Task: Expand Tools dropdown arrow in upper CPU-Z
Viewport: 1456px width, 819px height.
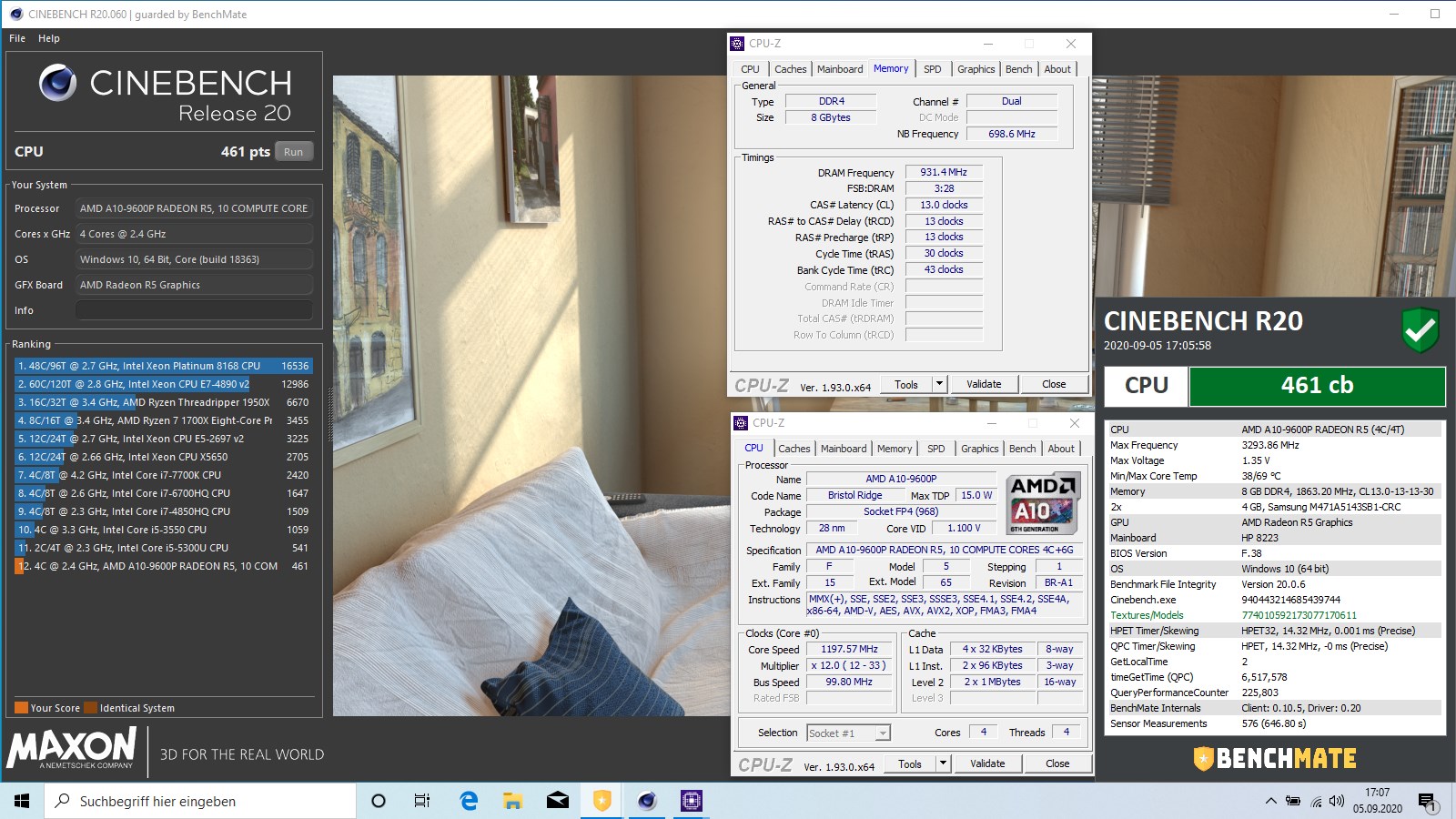Action: 940,384
